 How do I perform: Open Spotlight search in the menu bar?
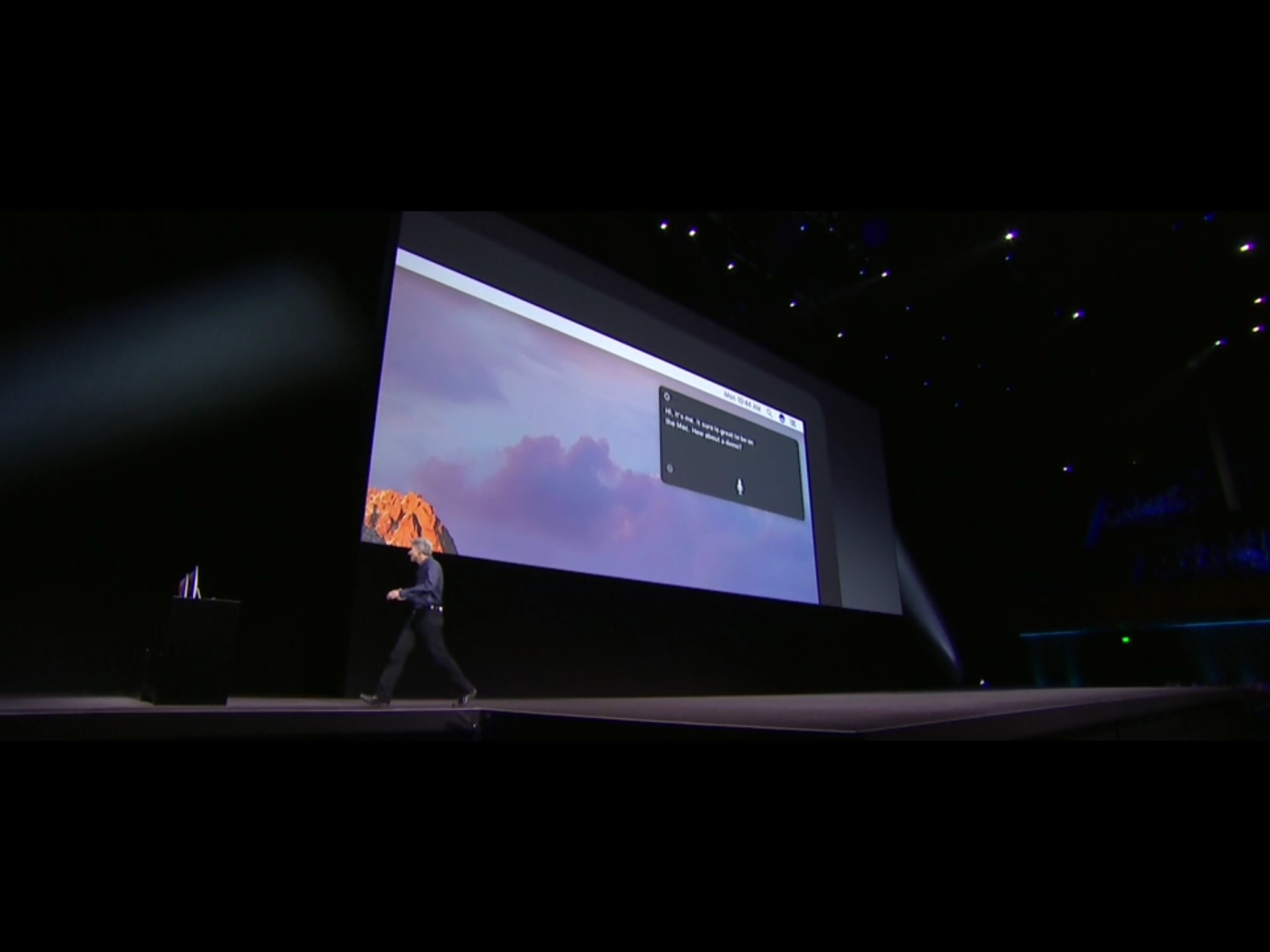pyautogui.click(x=770, y=412)
